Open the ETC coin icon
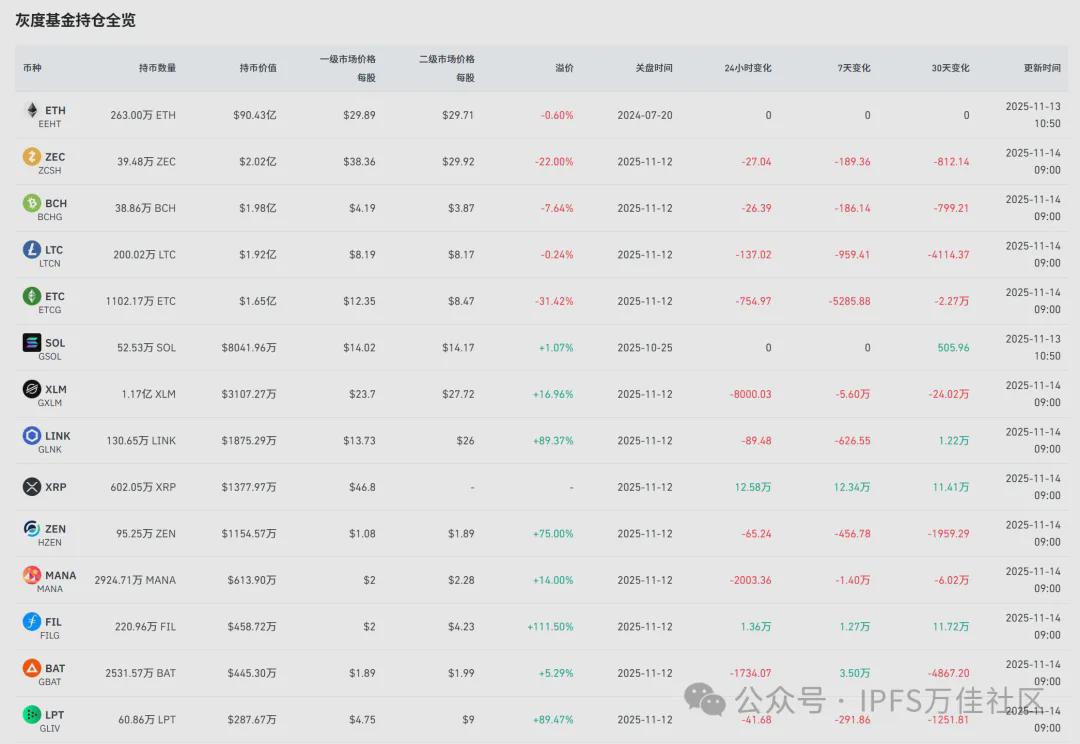 tap(32, 296)
